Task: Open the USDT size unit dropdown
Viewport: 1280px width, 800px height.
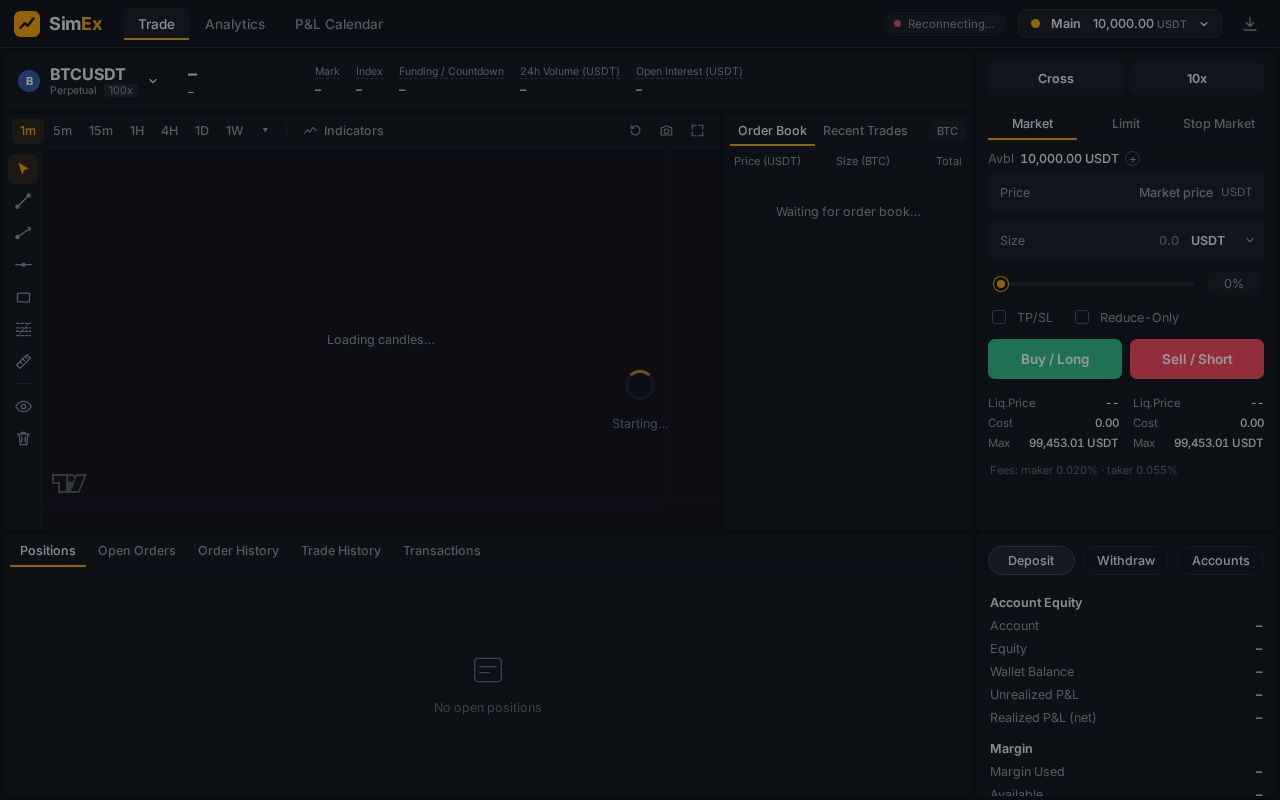Action: [x=1222, y=241]
